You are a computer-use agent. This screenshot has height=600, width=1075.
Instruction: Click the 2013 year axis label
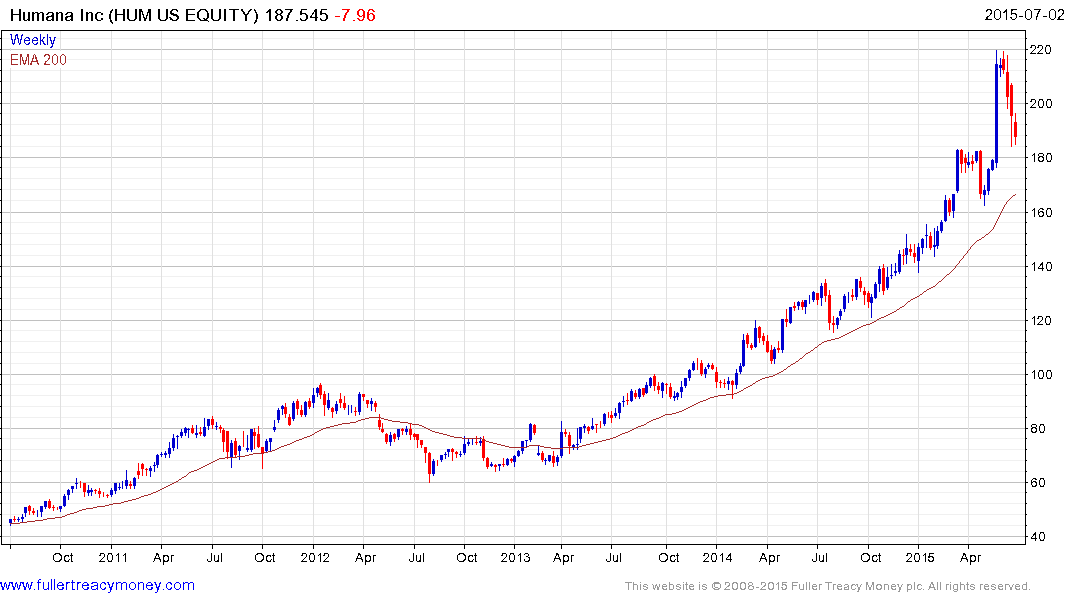[x=515, y=557]
